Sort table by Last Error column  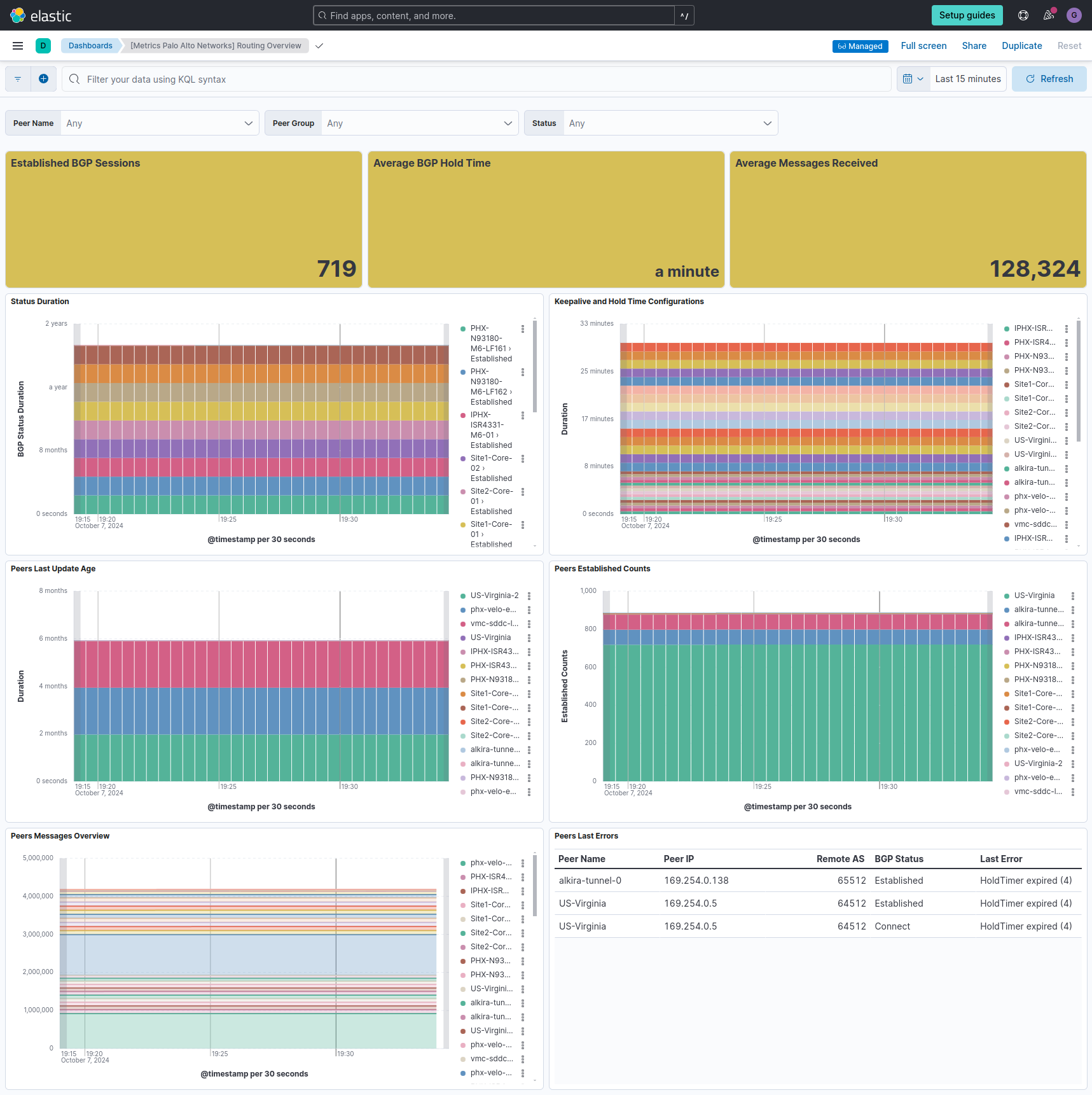tap(1001, 859)
